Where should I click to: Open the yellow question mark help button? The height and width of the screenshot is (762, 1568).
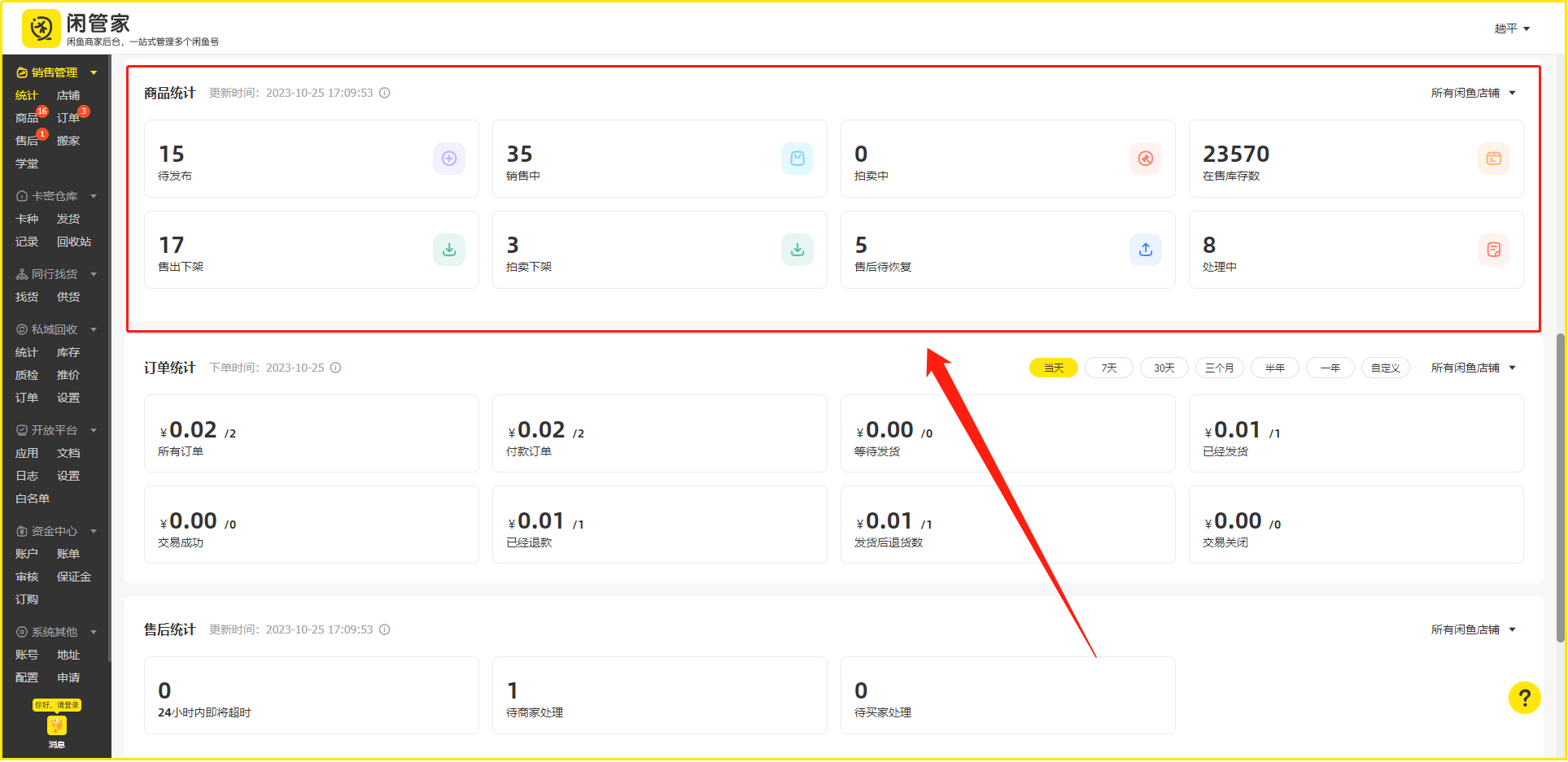click(x=1524, y=698)
